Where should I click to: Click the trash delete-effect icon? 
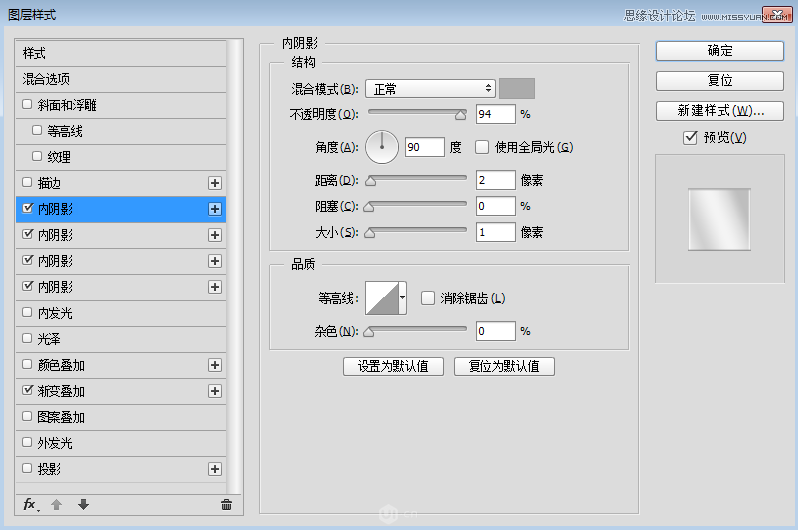[226, 505]
